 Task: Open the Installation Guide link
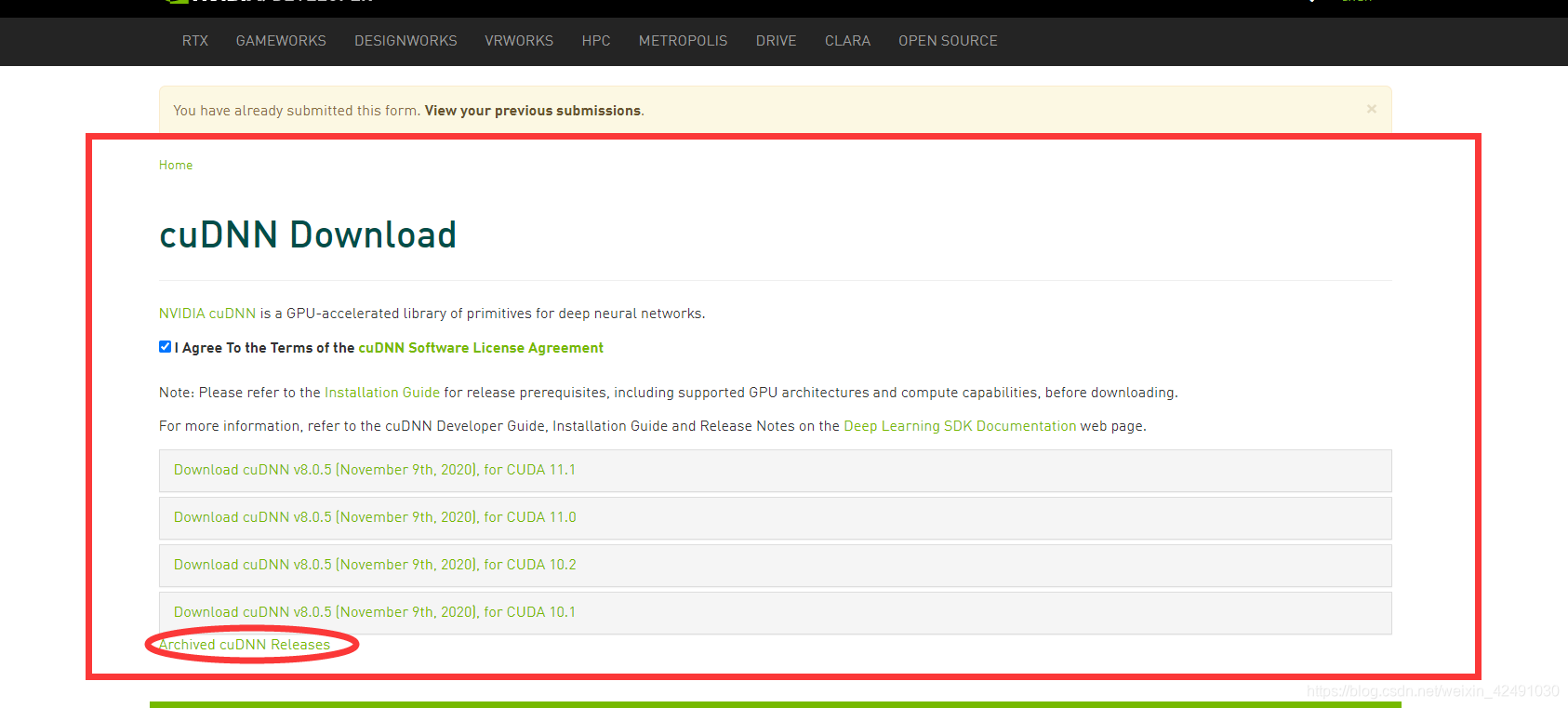382,393
